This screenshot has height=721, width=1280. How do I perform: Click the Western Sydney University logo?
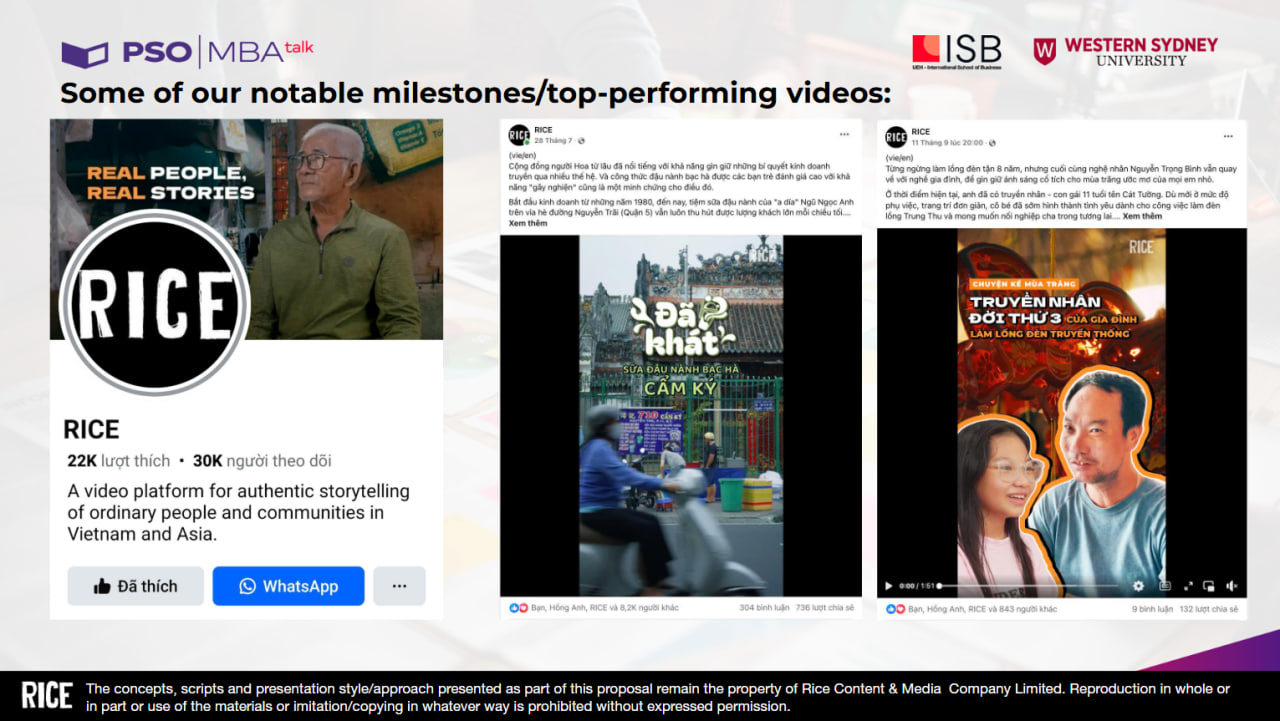[1126, 52]
